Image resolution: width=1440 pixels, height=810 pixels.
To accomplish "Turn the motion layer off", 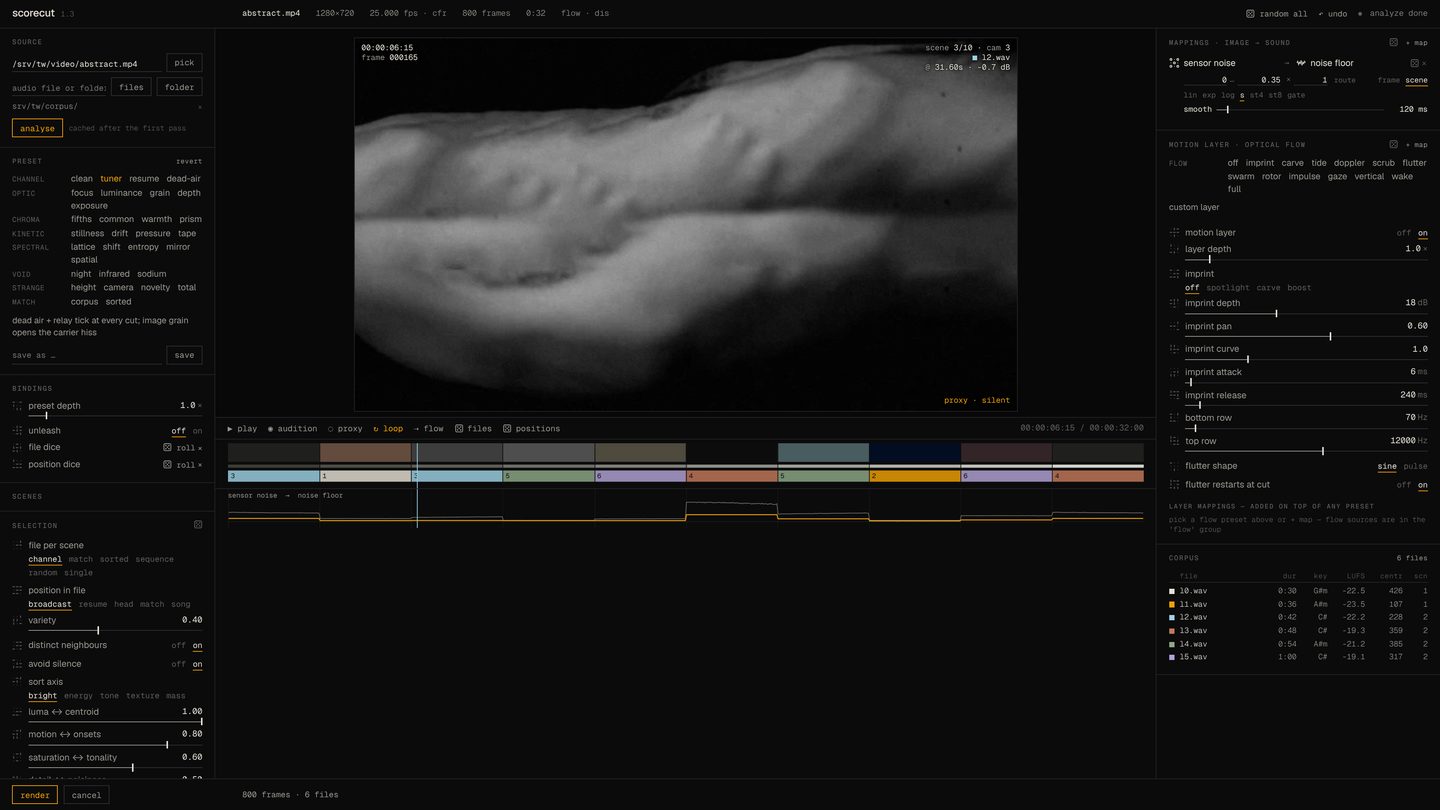I will (1404, 233).
